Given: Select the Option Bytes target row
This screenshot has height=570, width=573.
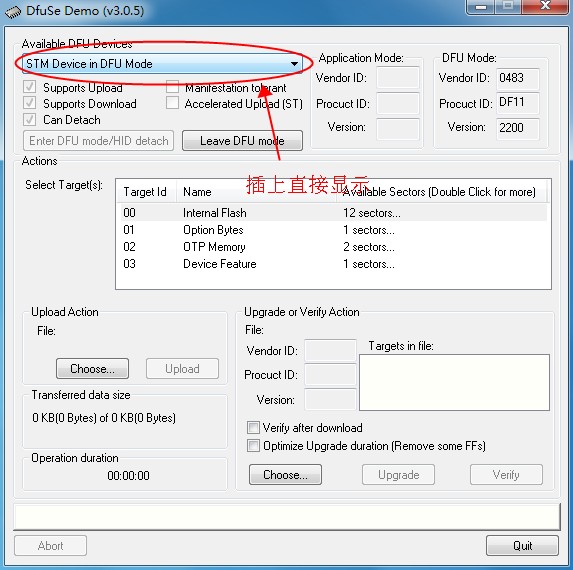Looking at the screenshot, I should pos(333,230).
